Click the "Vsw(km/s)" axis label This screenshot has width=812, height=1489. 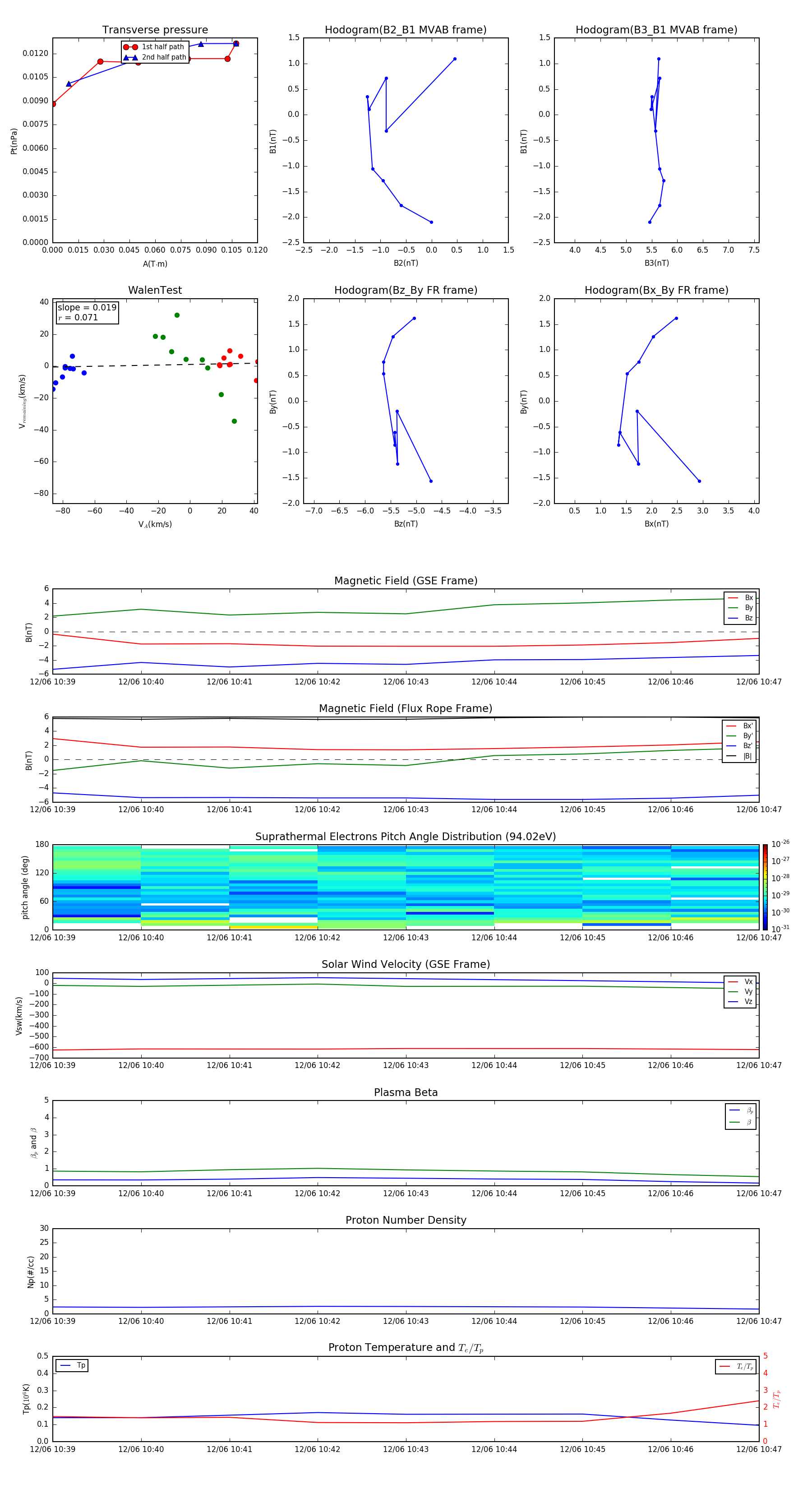pyautogui.click(x=19, y=1016)
